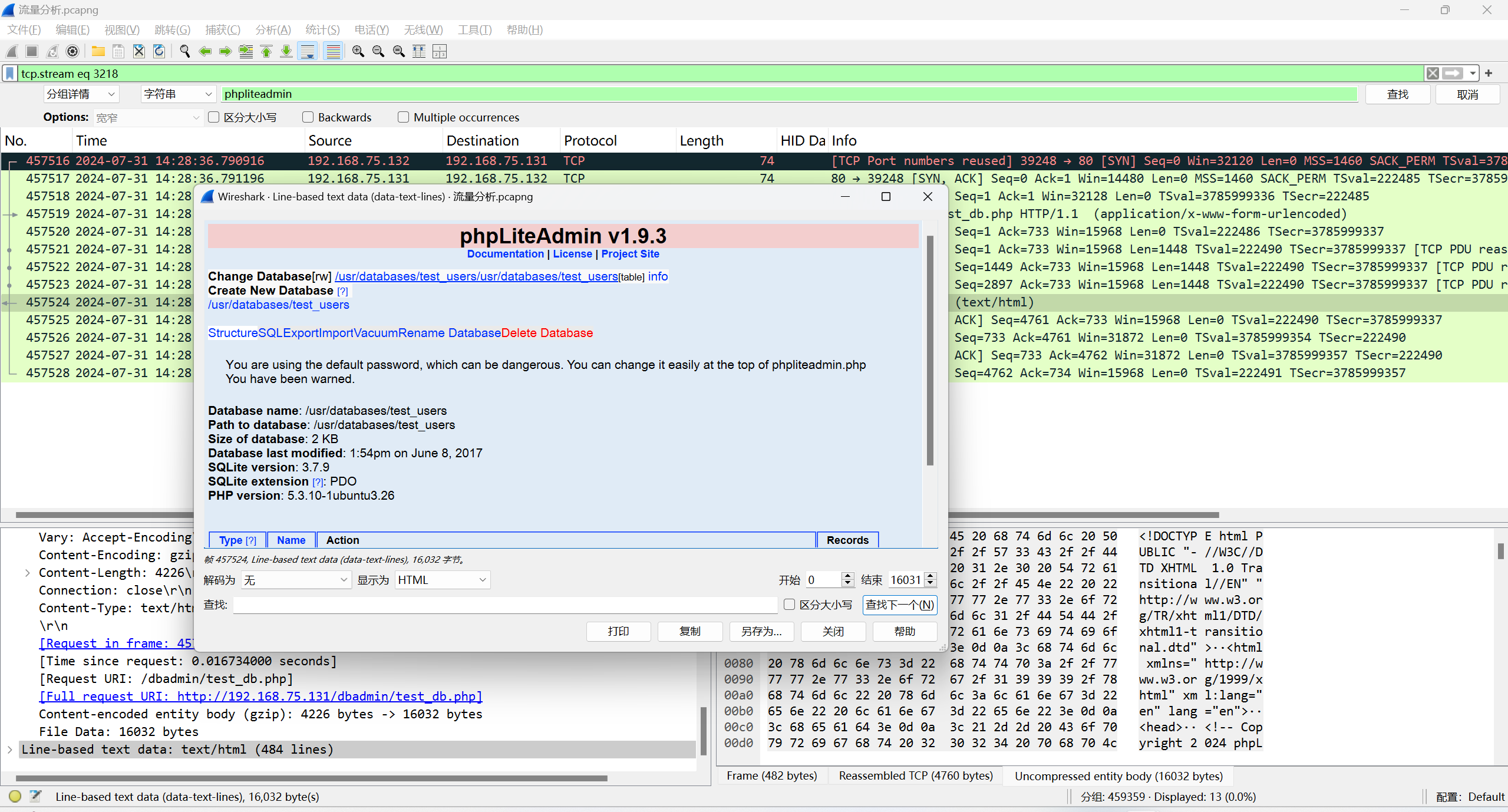The image size is (1508, 812).
Task: Click the Full request URI link
Action: click(x=260, y=697)
